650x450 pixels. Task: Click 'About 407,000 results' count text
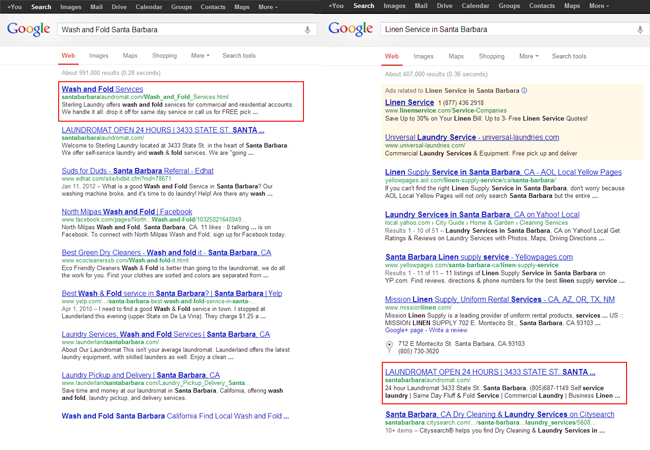tap(436, 74)
